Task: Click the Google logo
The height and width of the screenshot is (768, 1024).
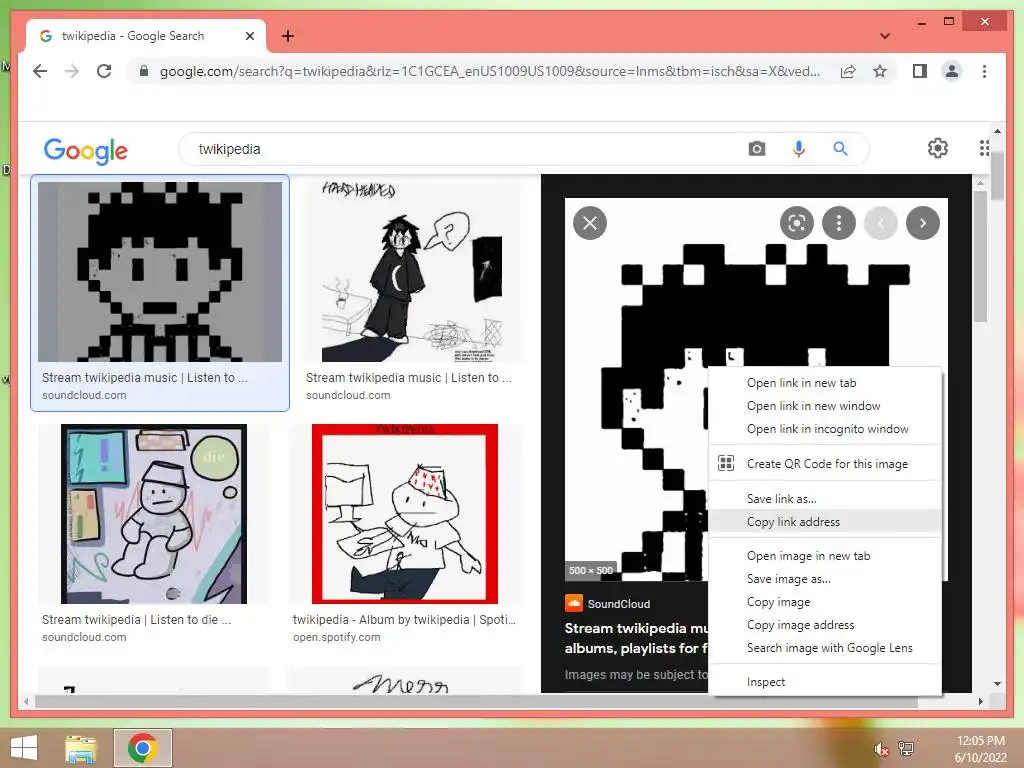Action: [x=86, y=151]
